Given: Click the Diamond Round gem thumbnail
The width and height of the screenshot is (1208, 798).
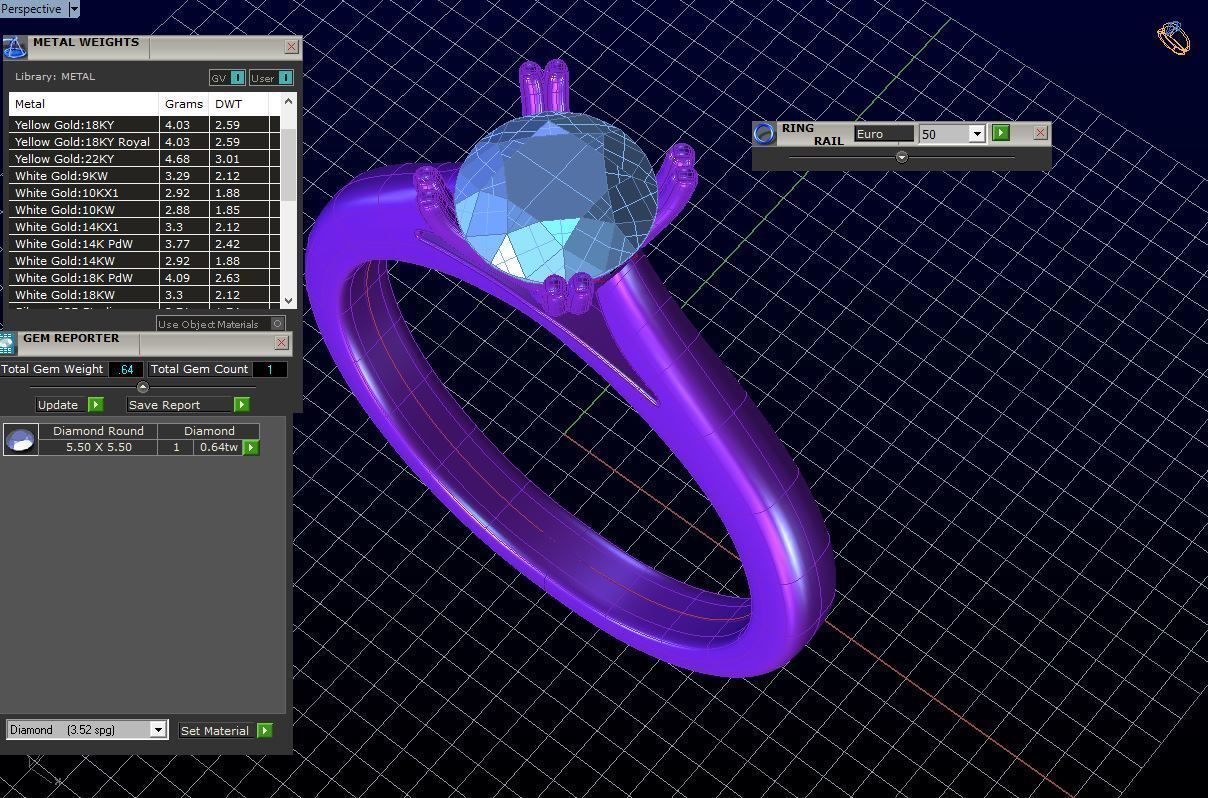Looking at the screenshot, I should [21, 439].
